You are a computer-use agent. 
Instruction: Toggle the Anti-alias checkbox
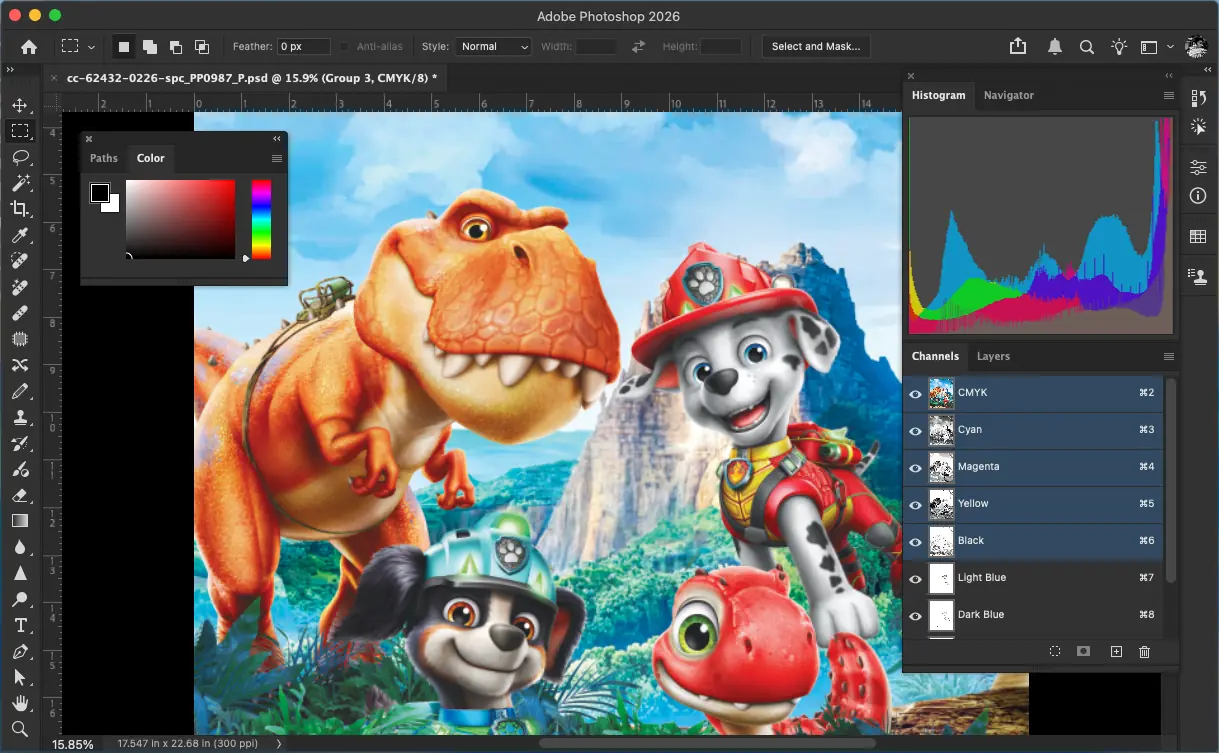coord(345,46)
